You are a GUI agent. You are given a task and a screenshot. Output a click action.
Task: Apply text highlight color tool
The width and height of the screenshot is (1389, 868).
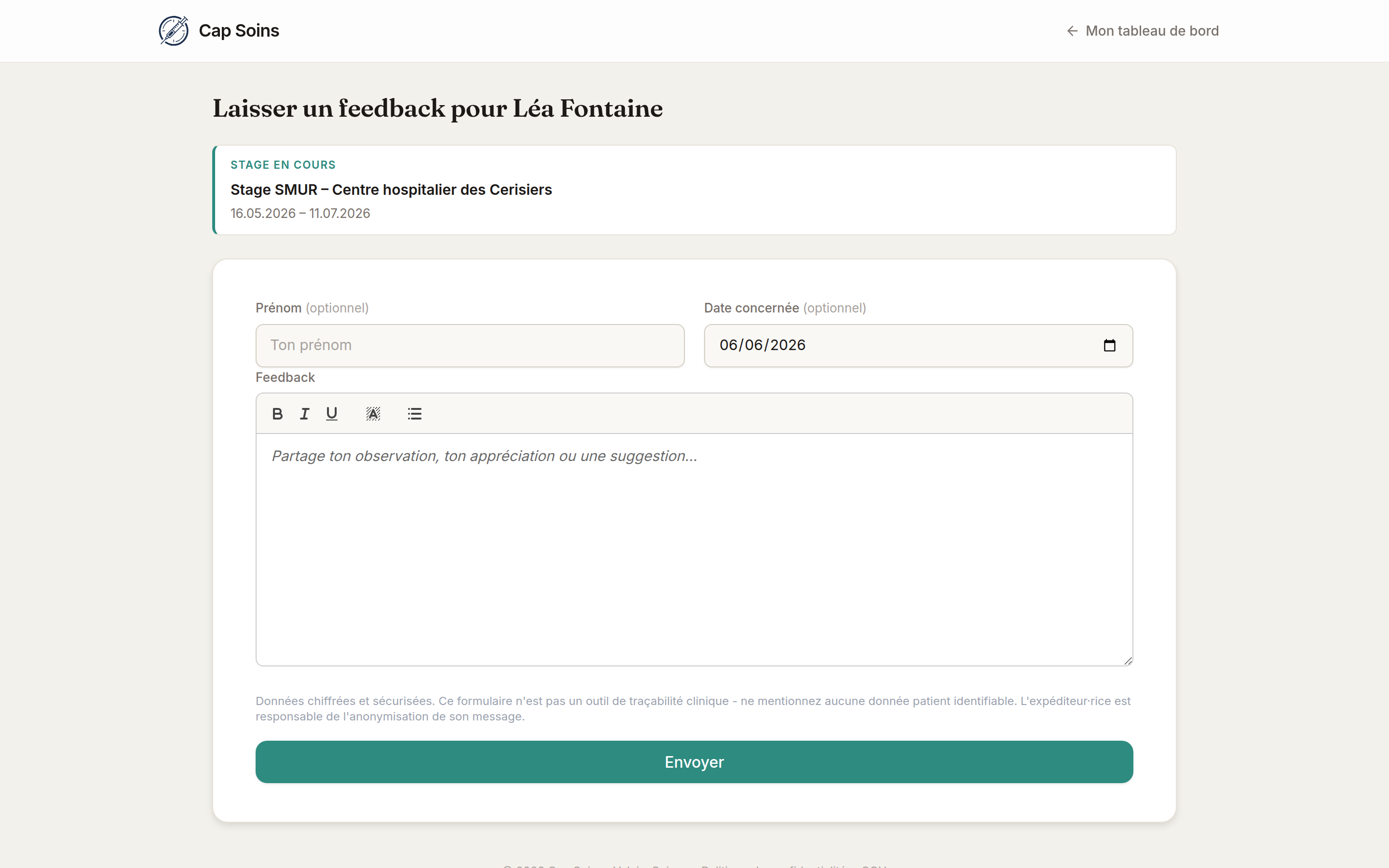tap(373, 414)
